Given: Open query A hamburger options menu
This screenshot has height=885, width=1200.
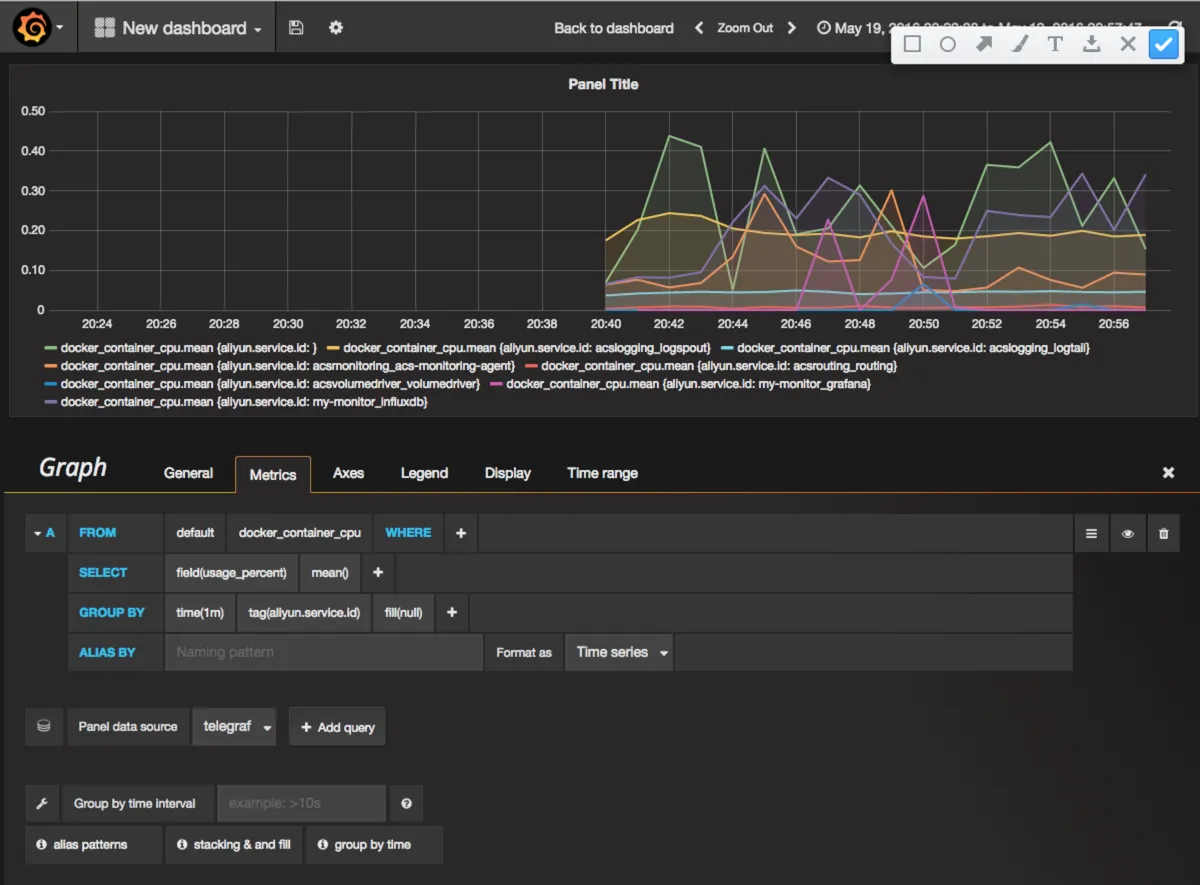Looking at the screenshot, I should click(x=1091, y=533).
